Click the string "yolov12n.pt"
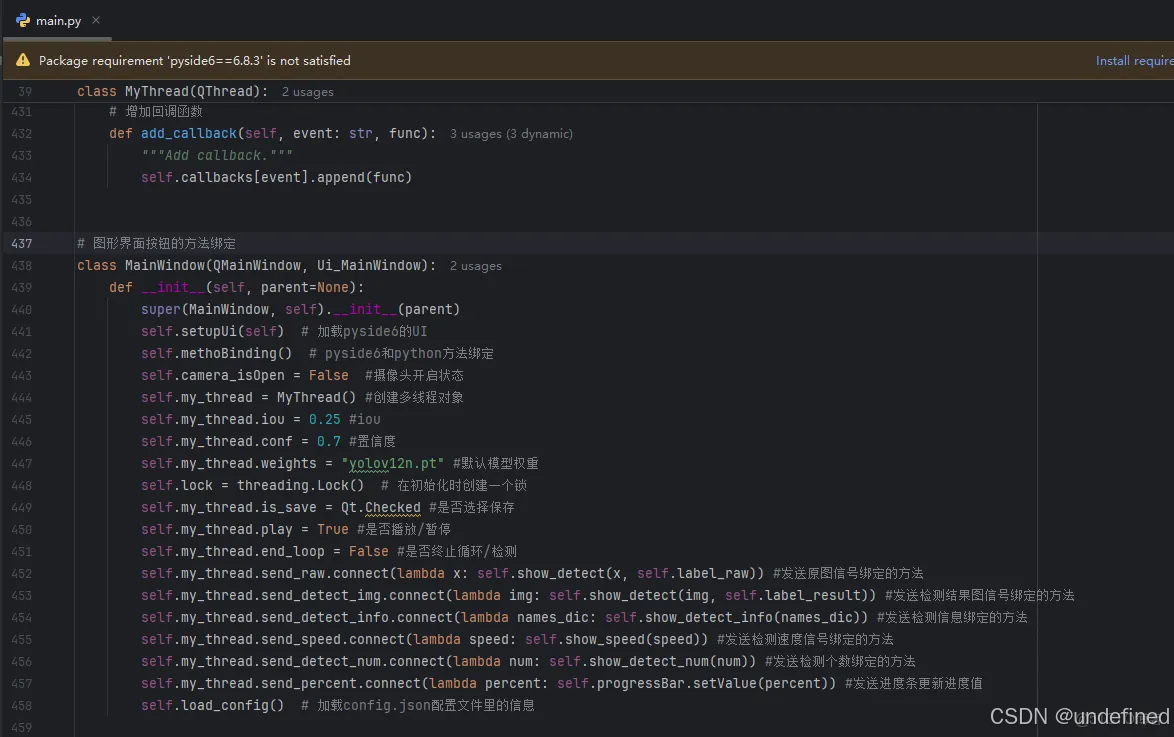Screen dimensions: 1174x737 click(392, 464)
